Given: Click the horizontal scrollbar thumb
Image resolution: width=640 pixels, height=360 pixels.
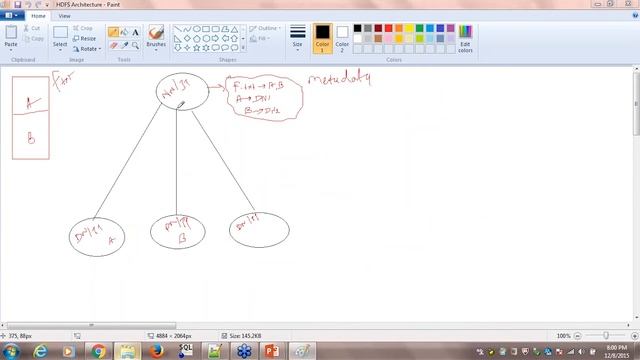Looking at the screenshot, I should [91, 325].
